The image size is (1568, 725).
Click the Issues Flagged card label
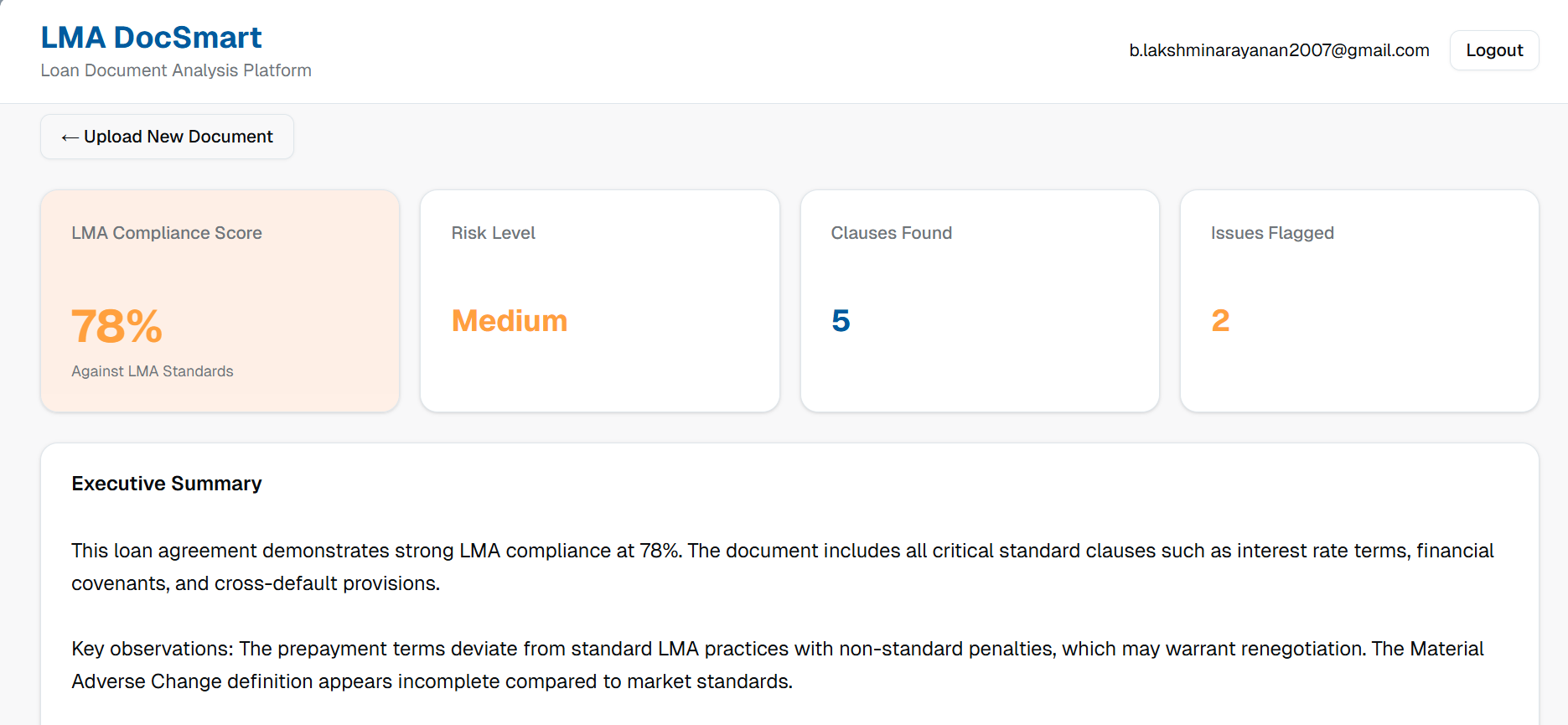[x=1271, y=233]
